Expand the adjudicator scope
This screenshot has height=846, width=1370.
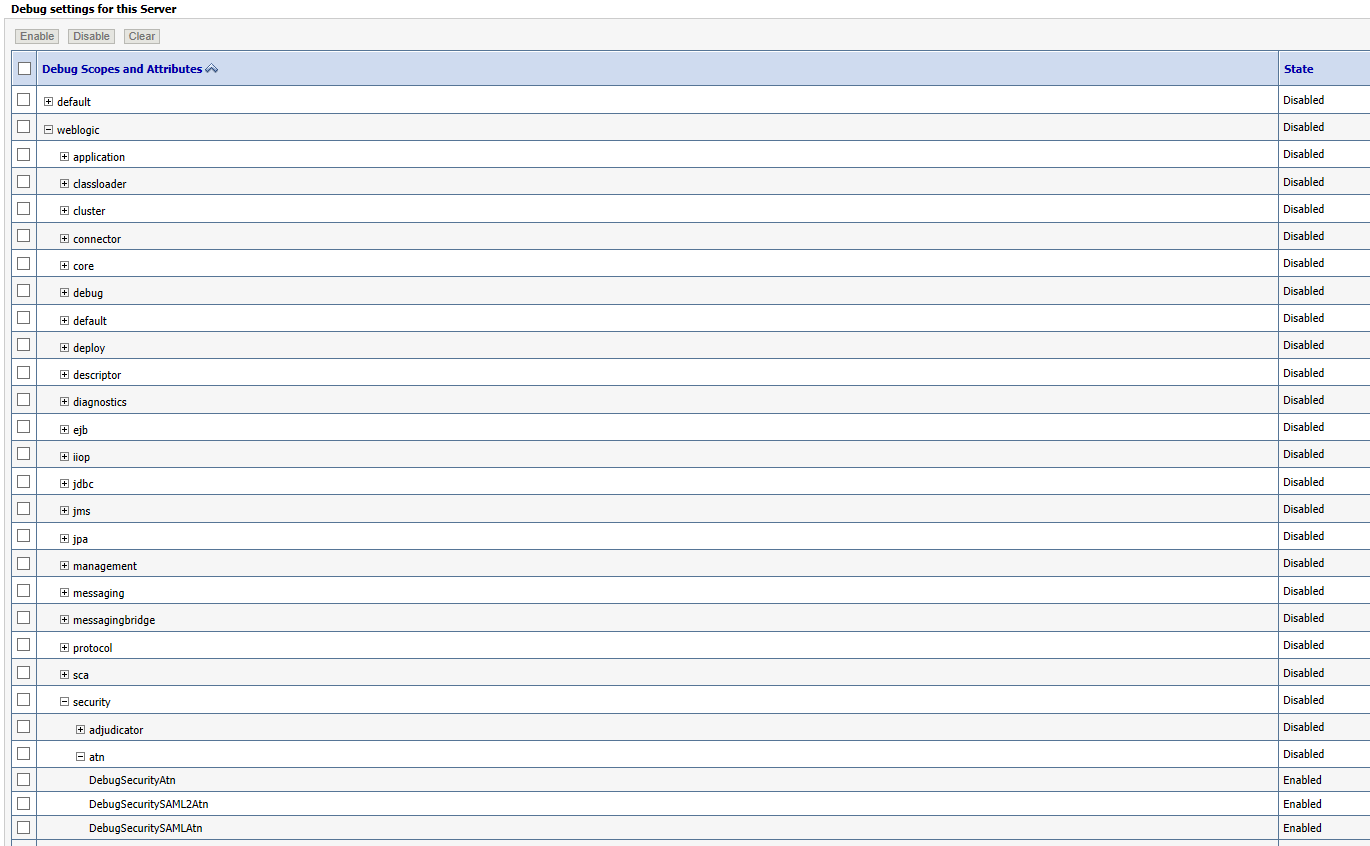80,730
